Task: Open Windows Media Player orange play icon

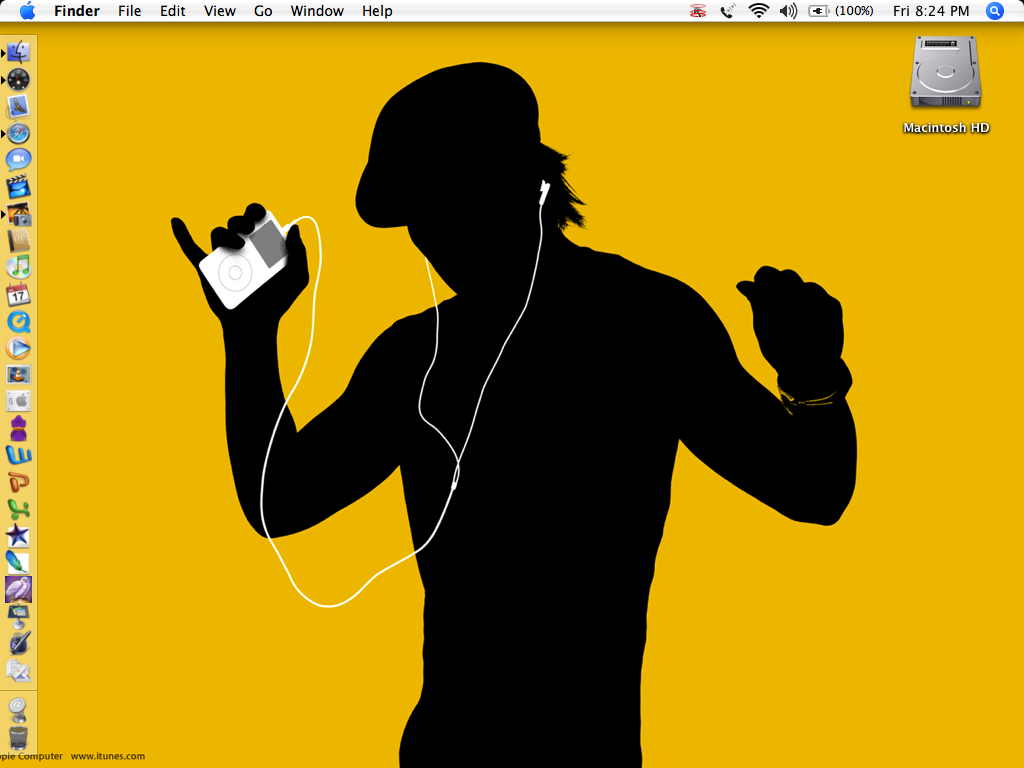Action: [18, 348]
